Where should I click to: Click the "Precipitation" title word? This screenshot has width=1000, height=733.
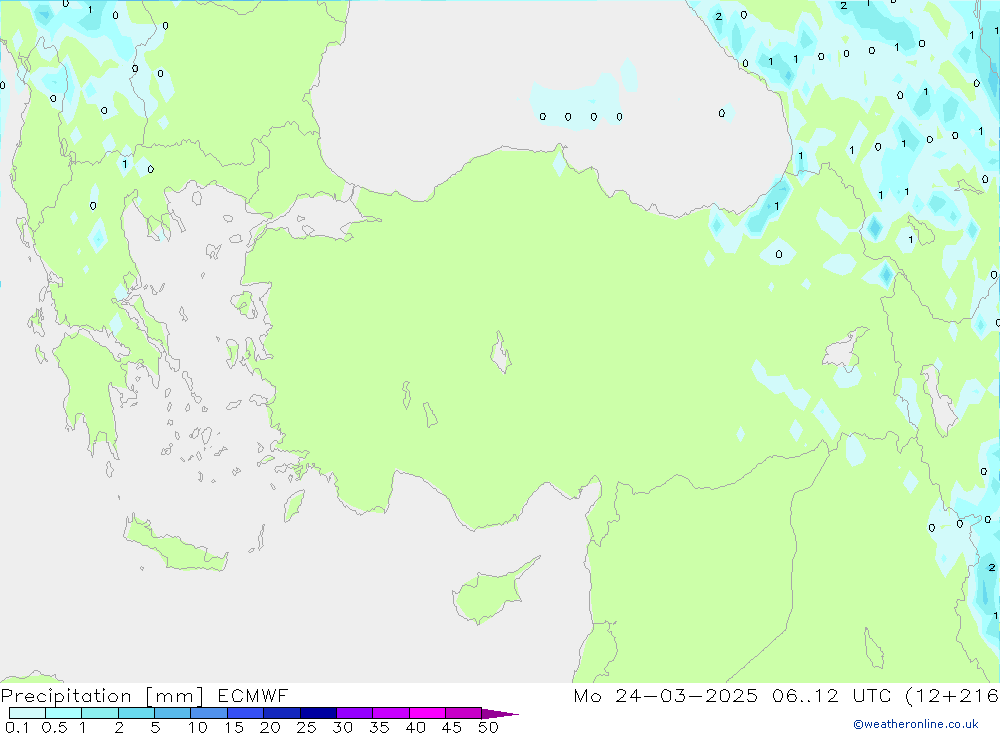click(x=66, y=696)
